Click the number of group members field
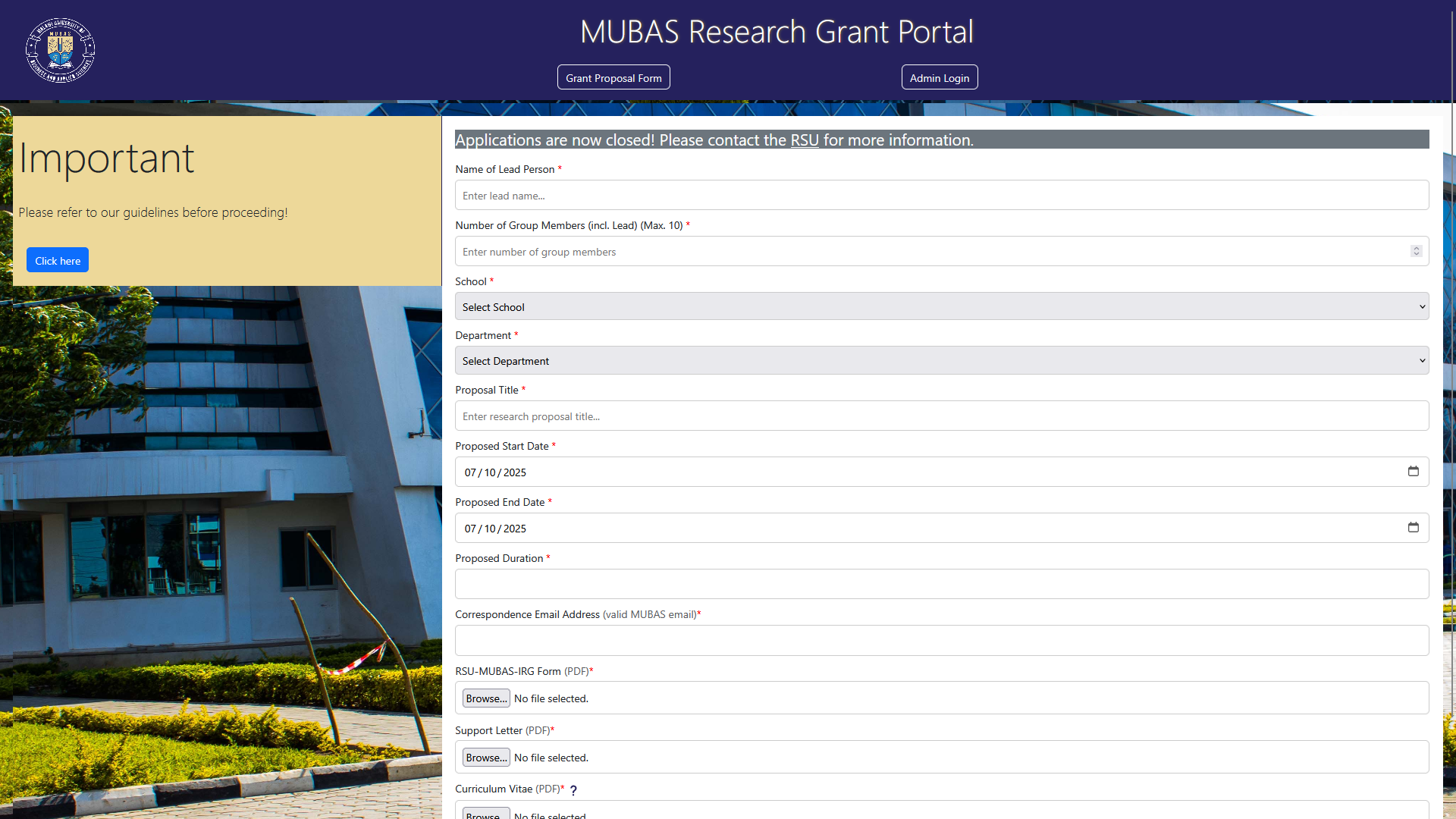Screen dimensions: 1456x819 [931, 251]
